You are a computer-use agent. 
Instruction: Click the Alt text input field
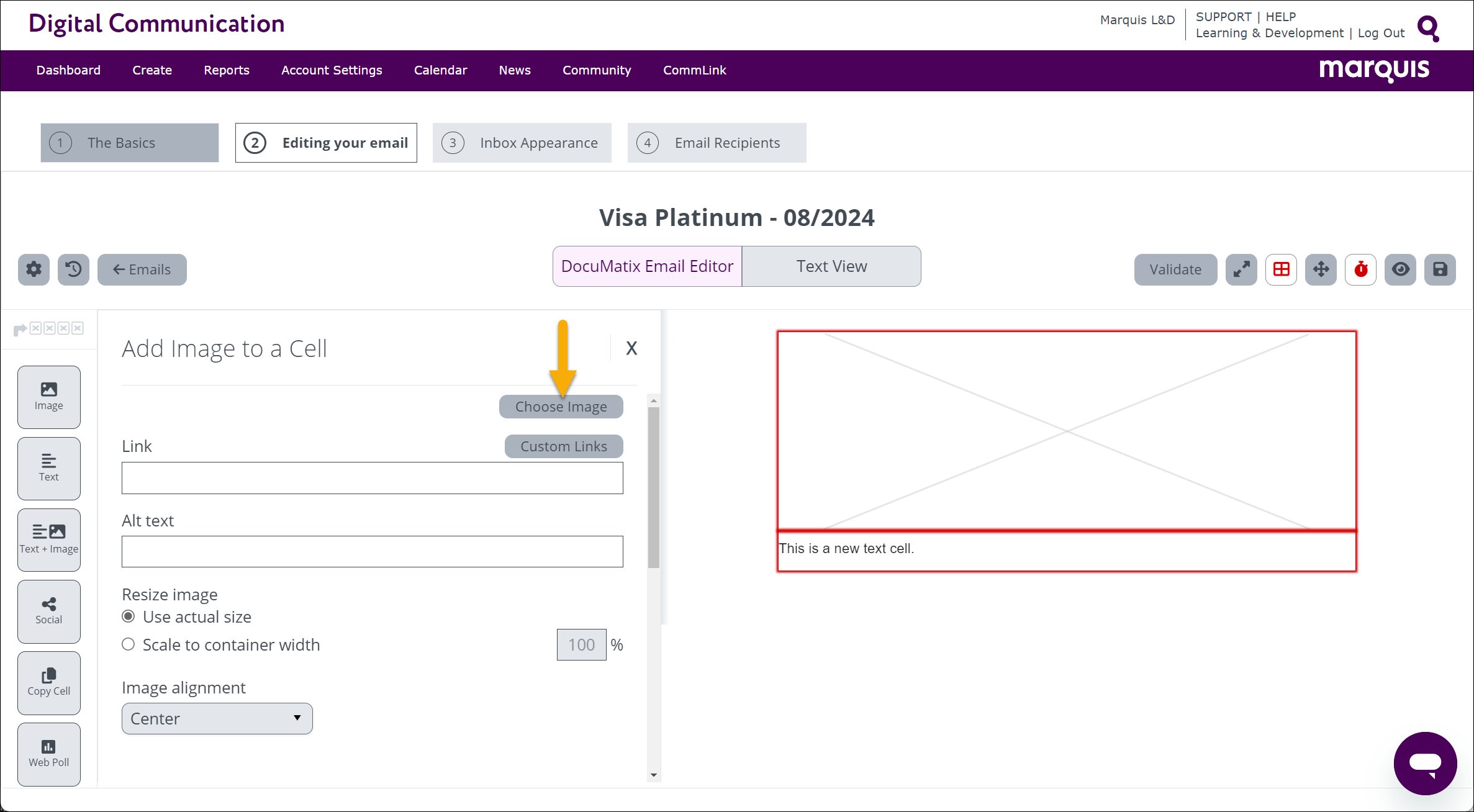[372, 551]
